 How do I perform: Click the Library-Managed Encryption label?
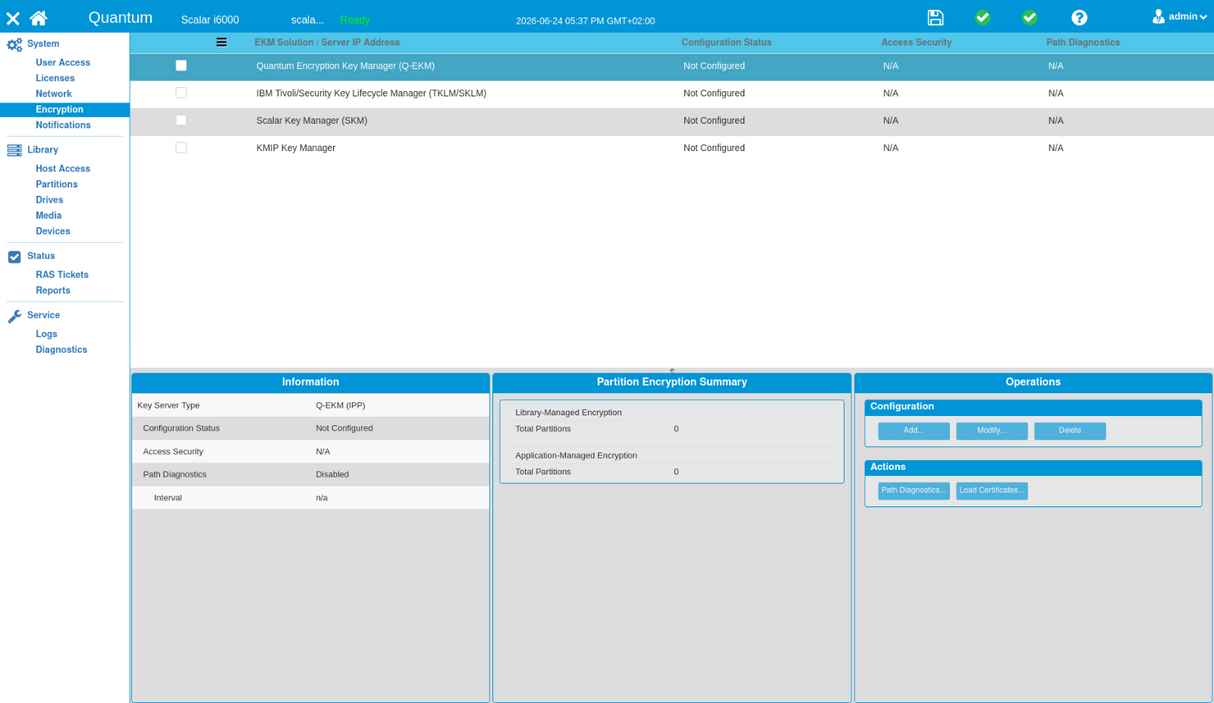pyautogui.click(x=568, y=412)
